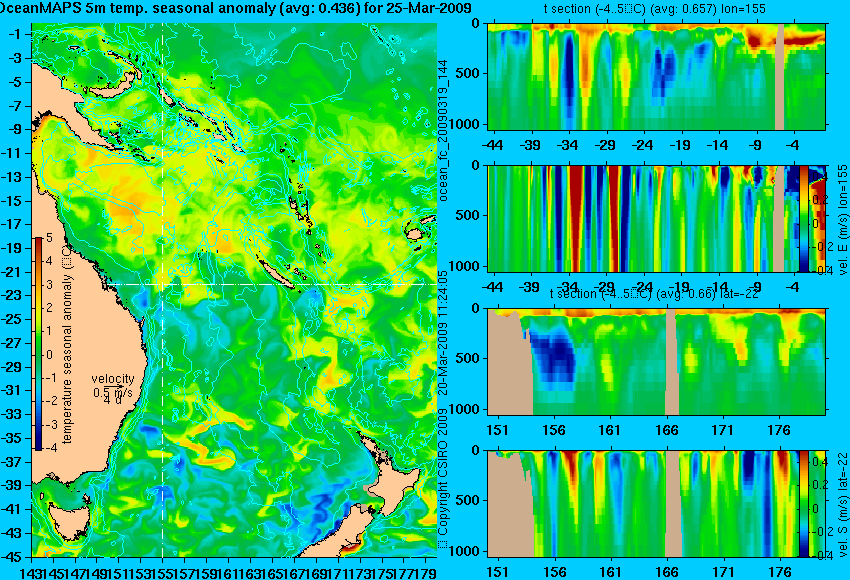This screenshot has height=580, width=850.
Task: Click the '-9' tick under the top temperature section
Action: [756, 145]
